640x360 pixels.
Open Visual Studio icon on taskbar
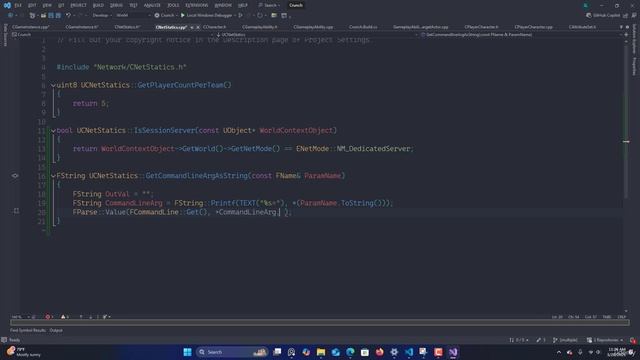[x=453, y=352]
